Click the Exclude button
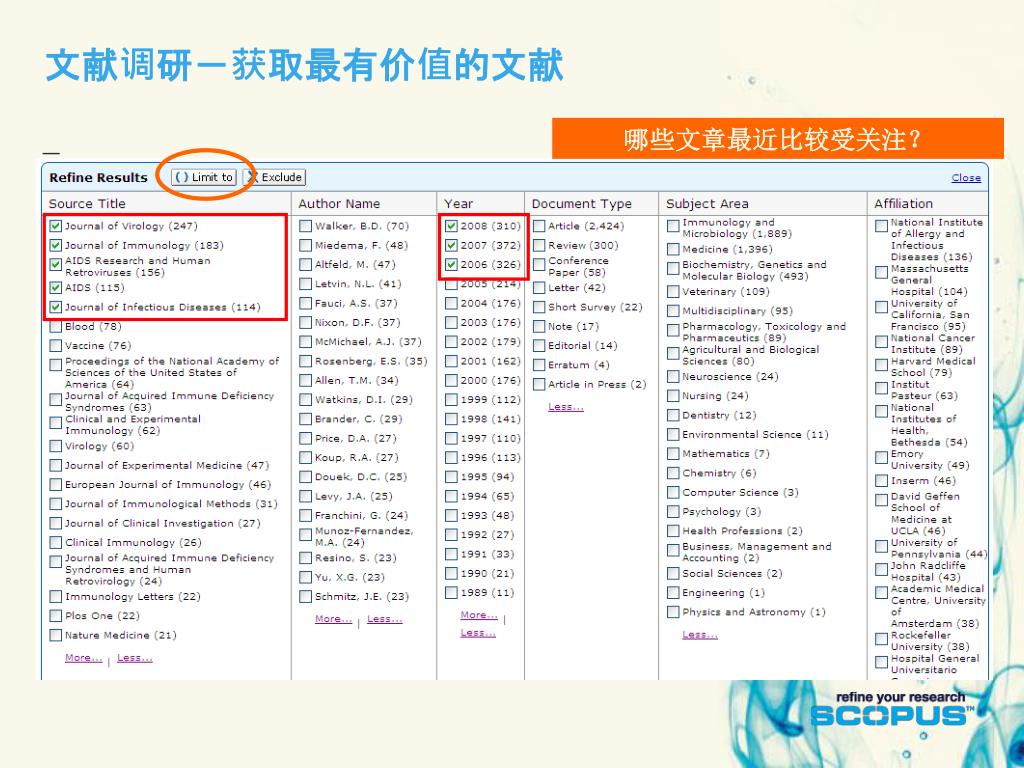The width and height of the screenshot is (1024, 768). click(274, 177)
